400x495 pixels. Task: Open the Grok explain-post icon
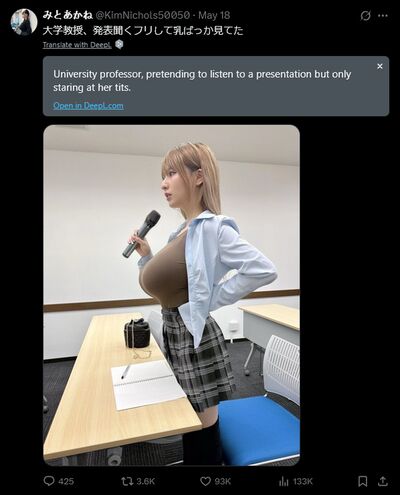click(x=366, y=16)
